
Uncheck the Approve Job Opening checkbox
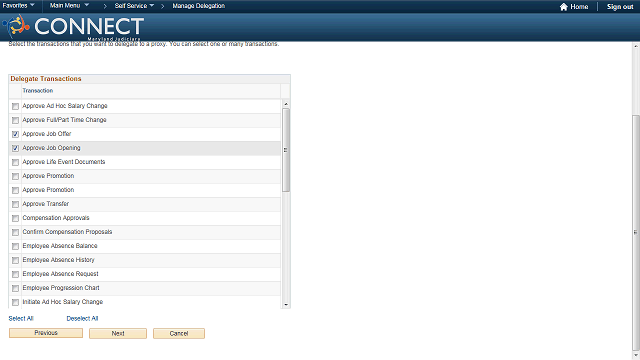[16, 148]
